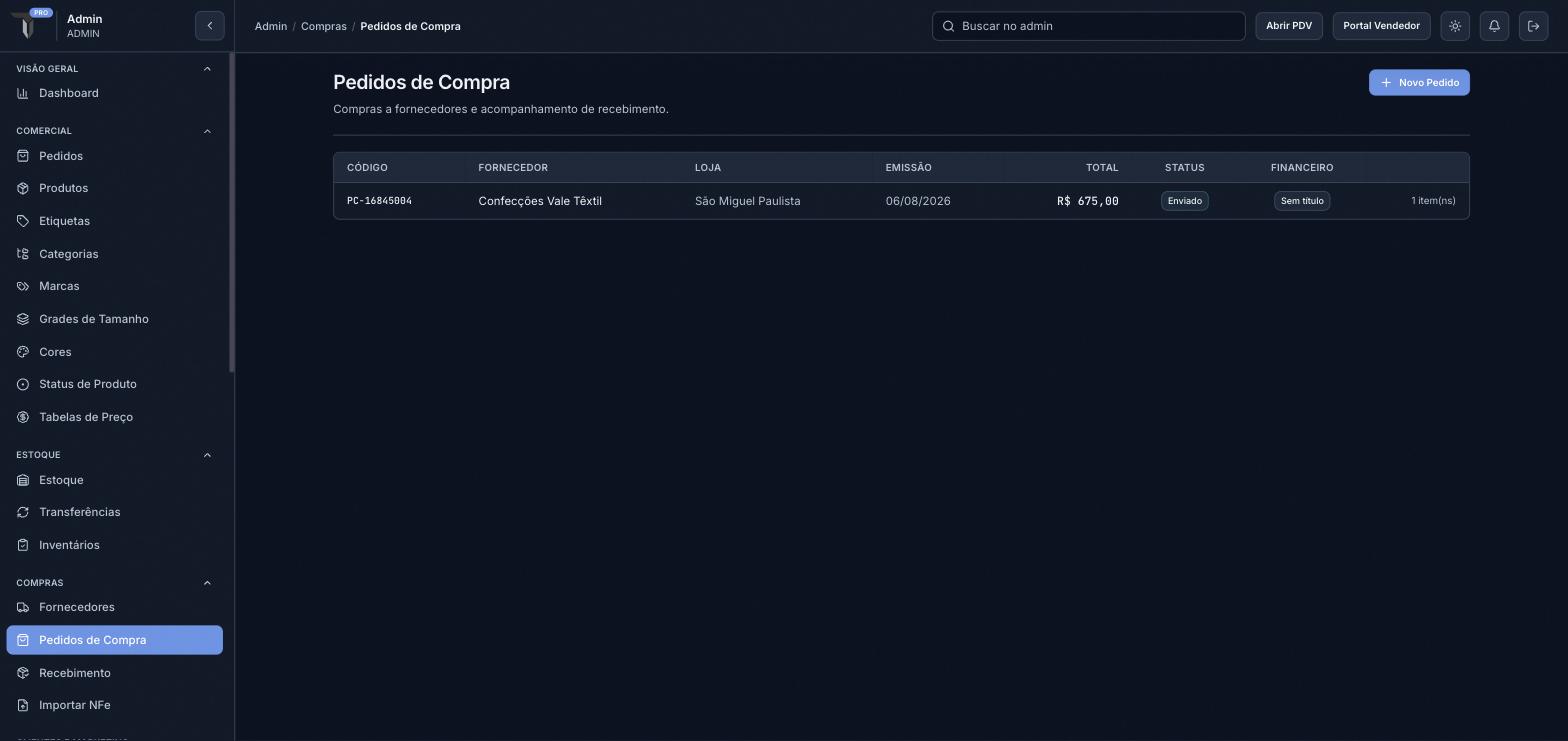
Task: Toggle the light/dark theme sun icon
Action: click(1455, 26)
